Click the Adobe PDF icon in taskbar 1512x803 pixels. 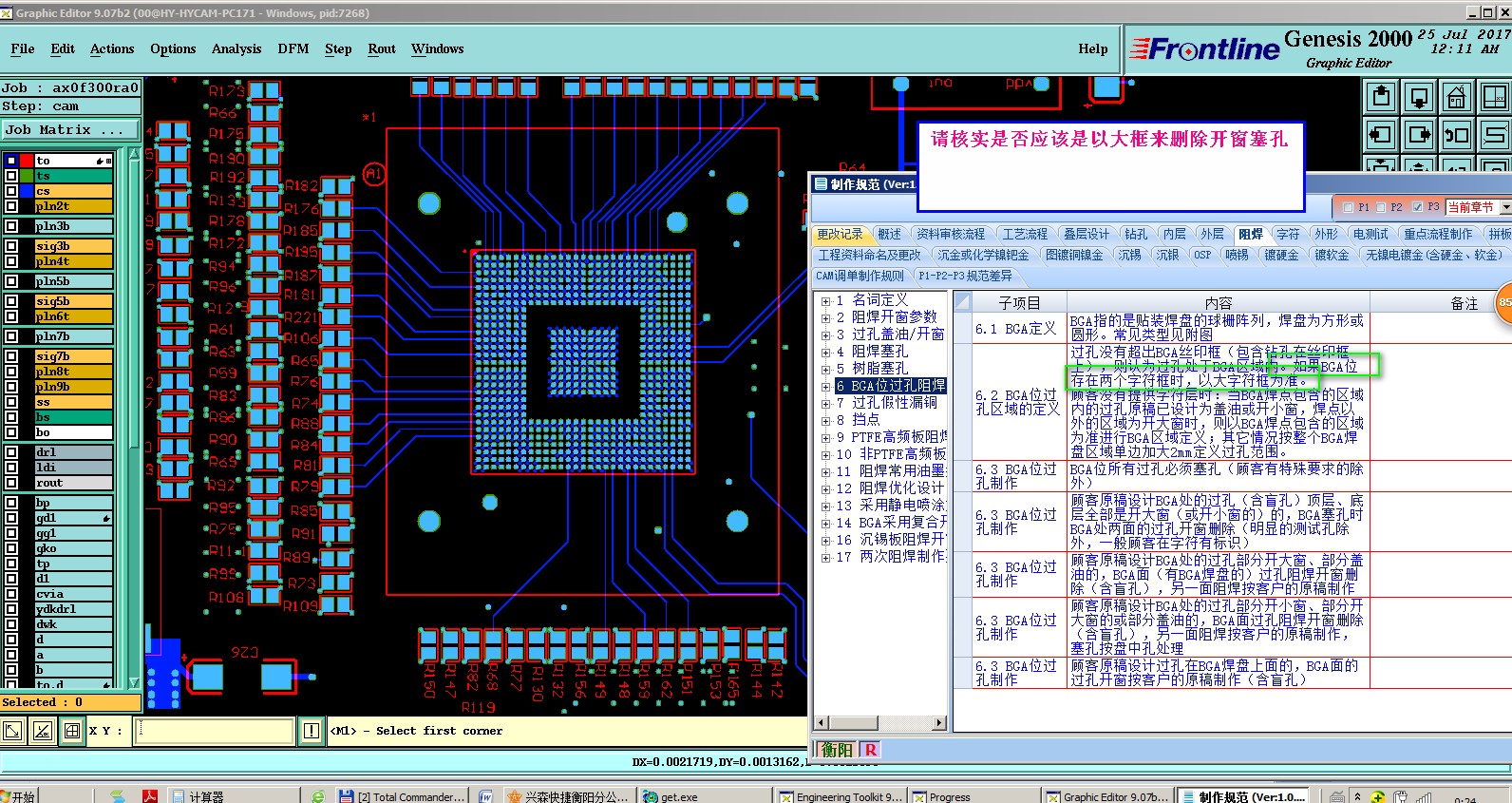(150, 796)
